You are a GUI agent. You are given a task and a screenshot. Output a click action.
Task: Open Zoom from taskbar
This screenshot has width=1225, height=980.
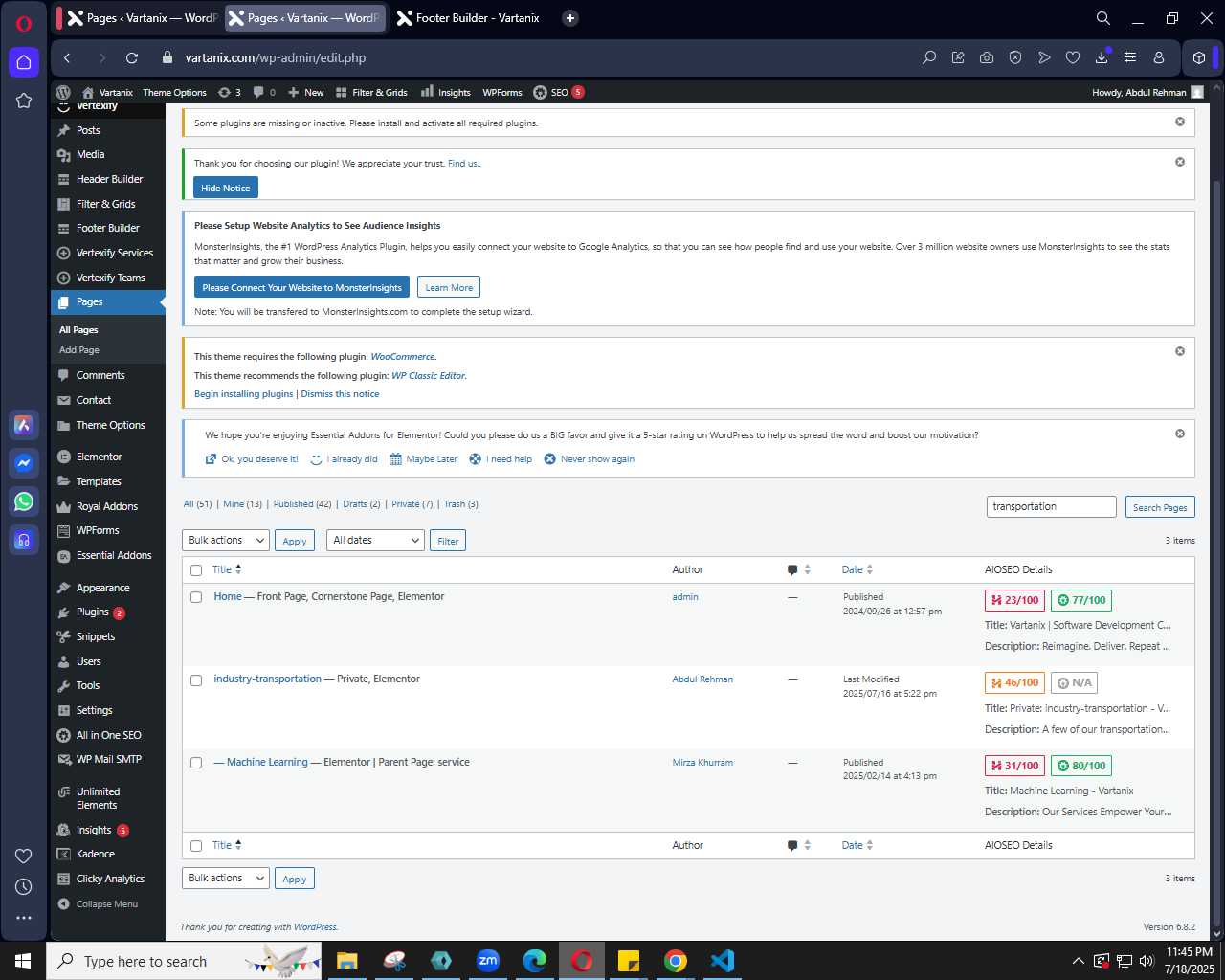tap(488, 961)
